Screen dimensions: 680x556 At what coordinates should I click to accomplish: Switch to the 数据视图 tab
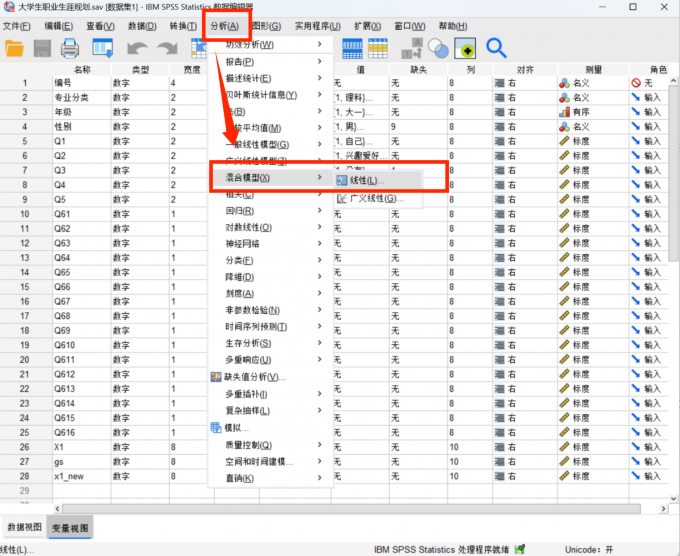coord(25,527)
